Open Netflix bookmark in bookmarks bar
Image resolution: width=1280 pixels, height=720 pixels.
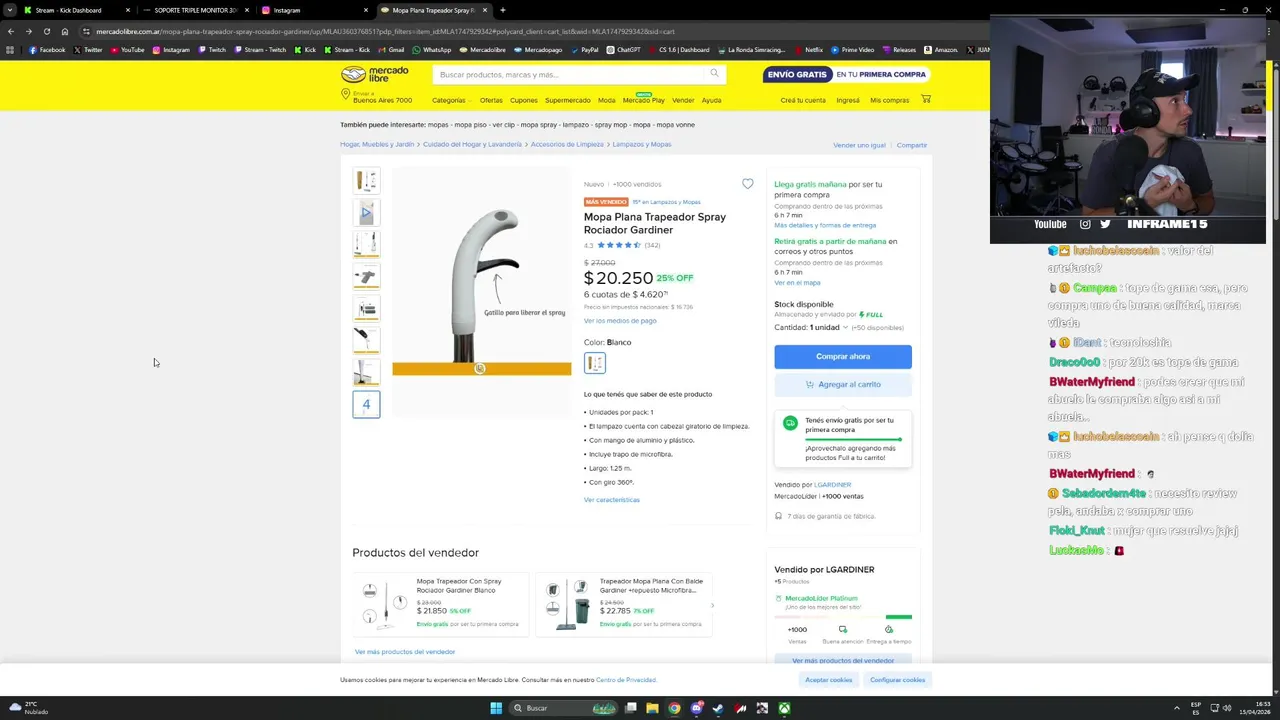[808, 49]
